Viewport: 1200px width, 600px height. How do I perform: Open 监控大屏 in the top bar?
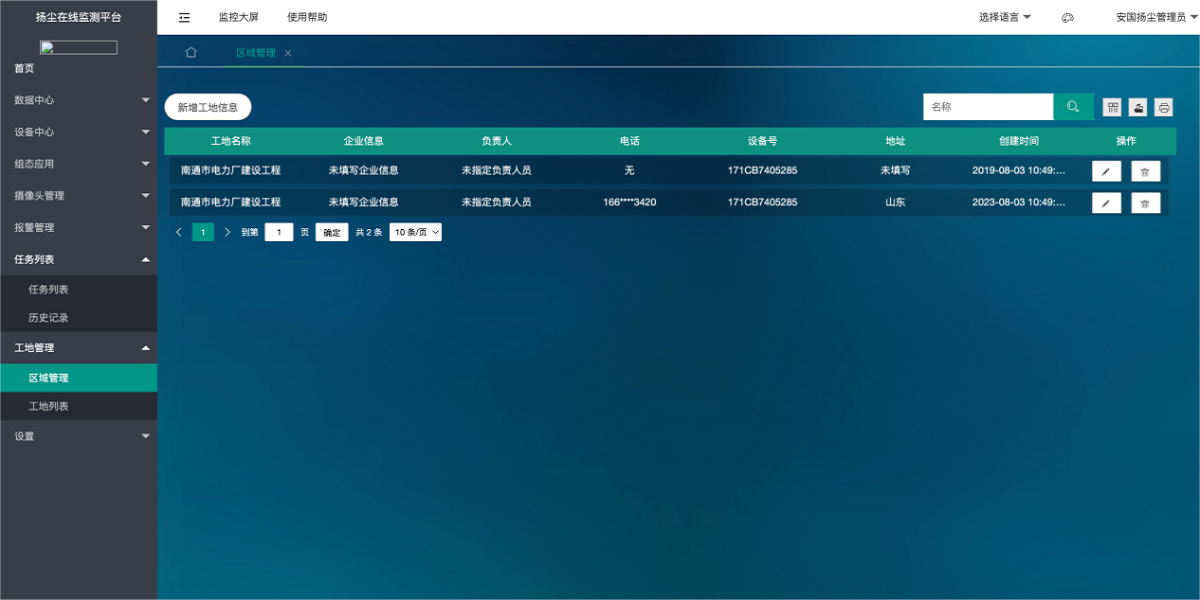click(x=238, y=17)
